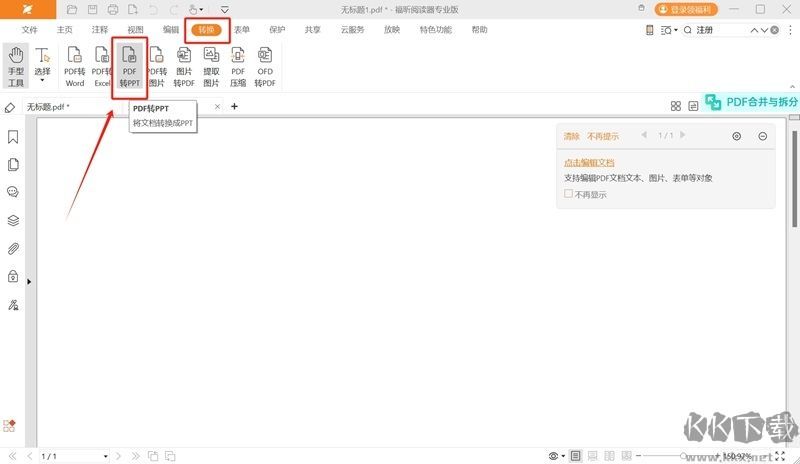Open the Layers panel in left sidebar
Image resolution: width=800 pixels, height=464 pixels.
(13, 221)
